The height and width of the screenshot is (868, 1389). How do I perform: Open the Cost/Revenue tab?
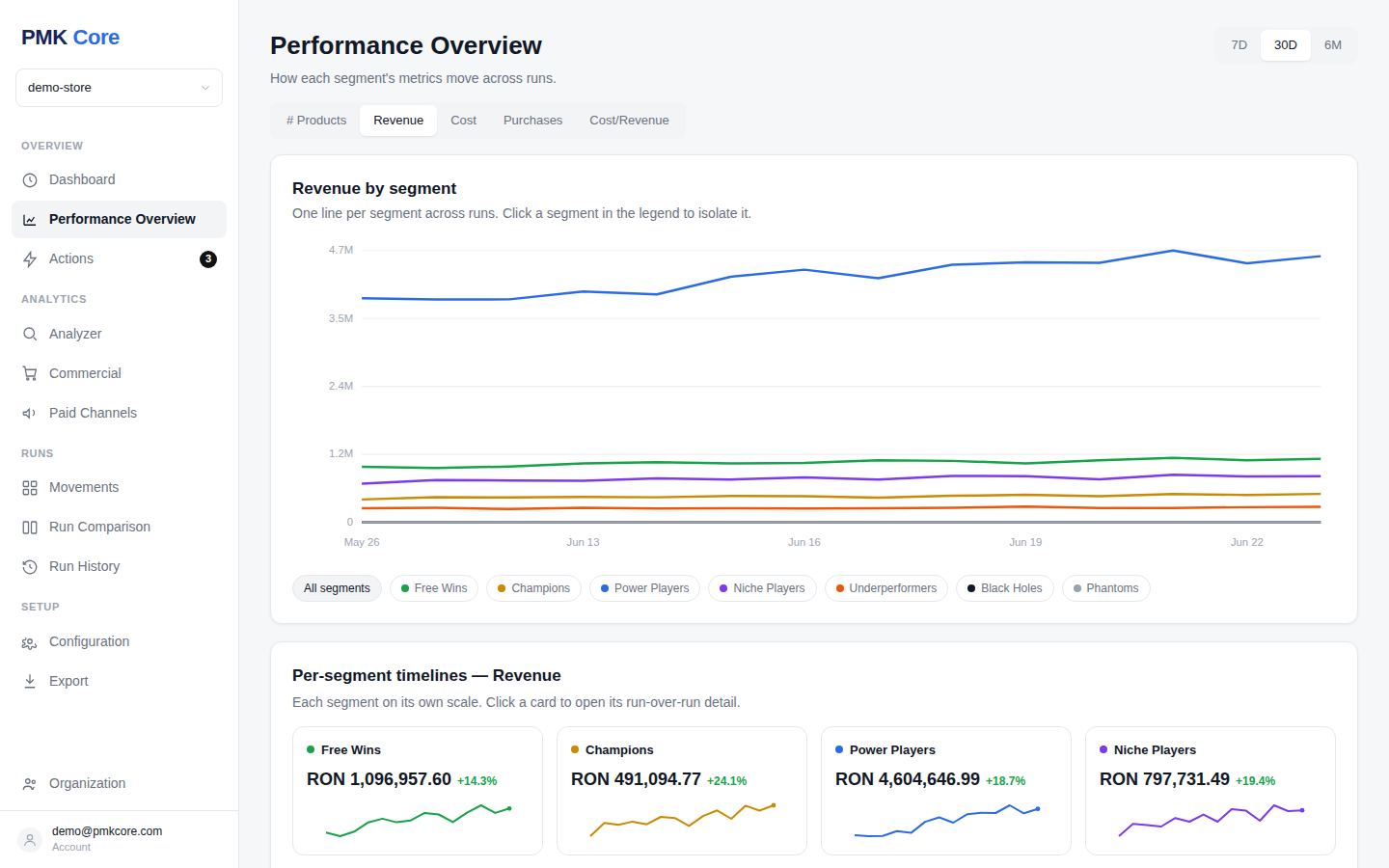coord(629,121)
